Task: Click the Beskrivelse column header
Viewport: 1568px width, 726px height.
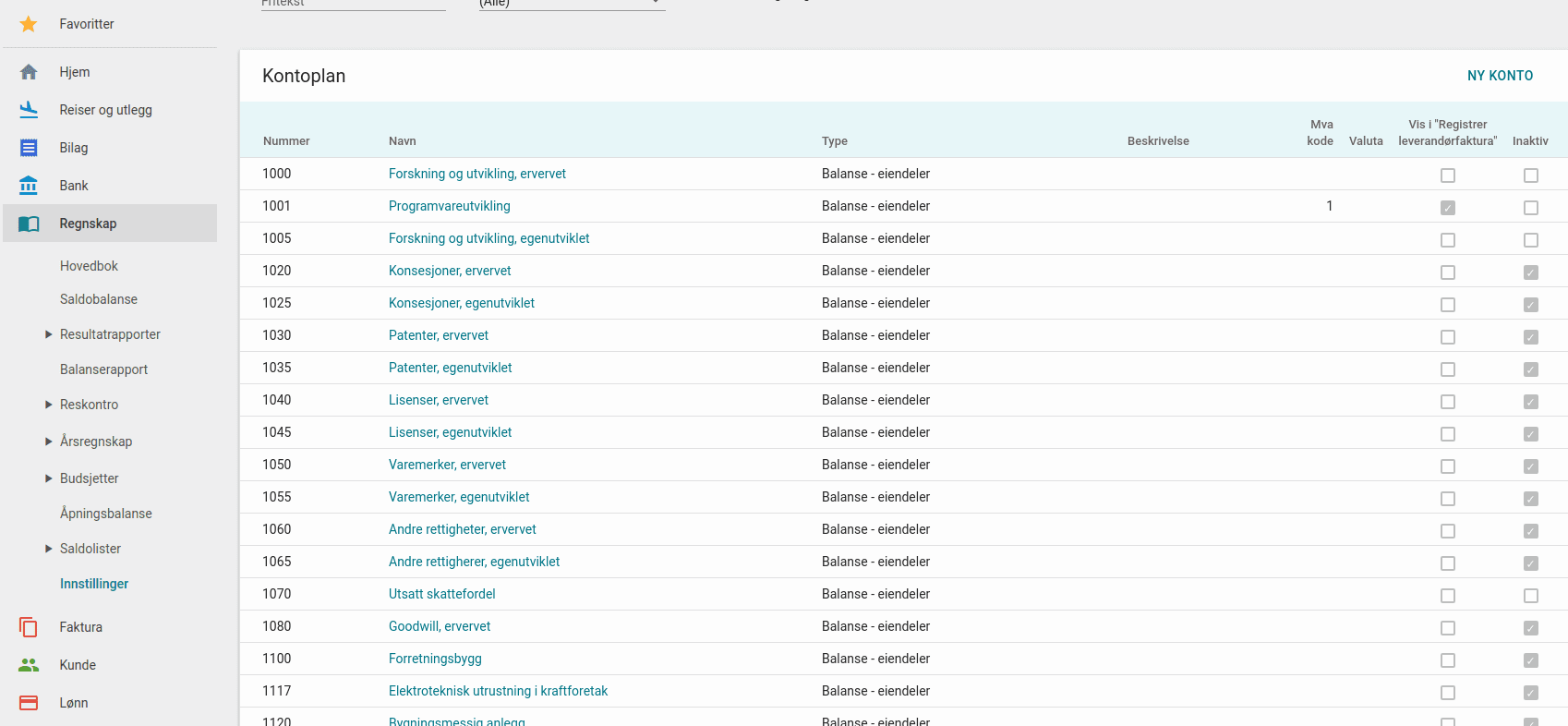Action: pyautogui.click(x=1158, y=141)
